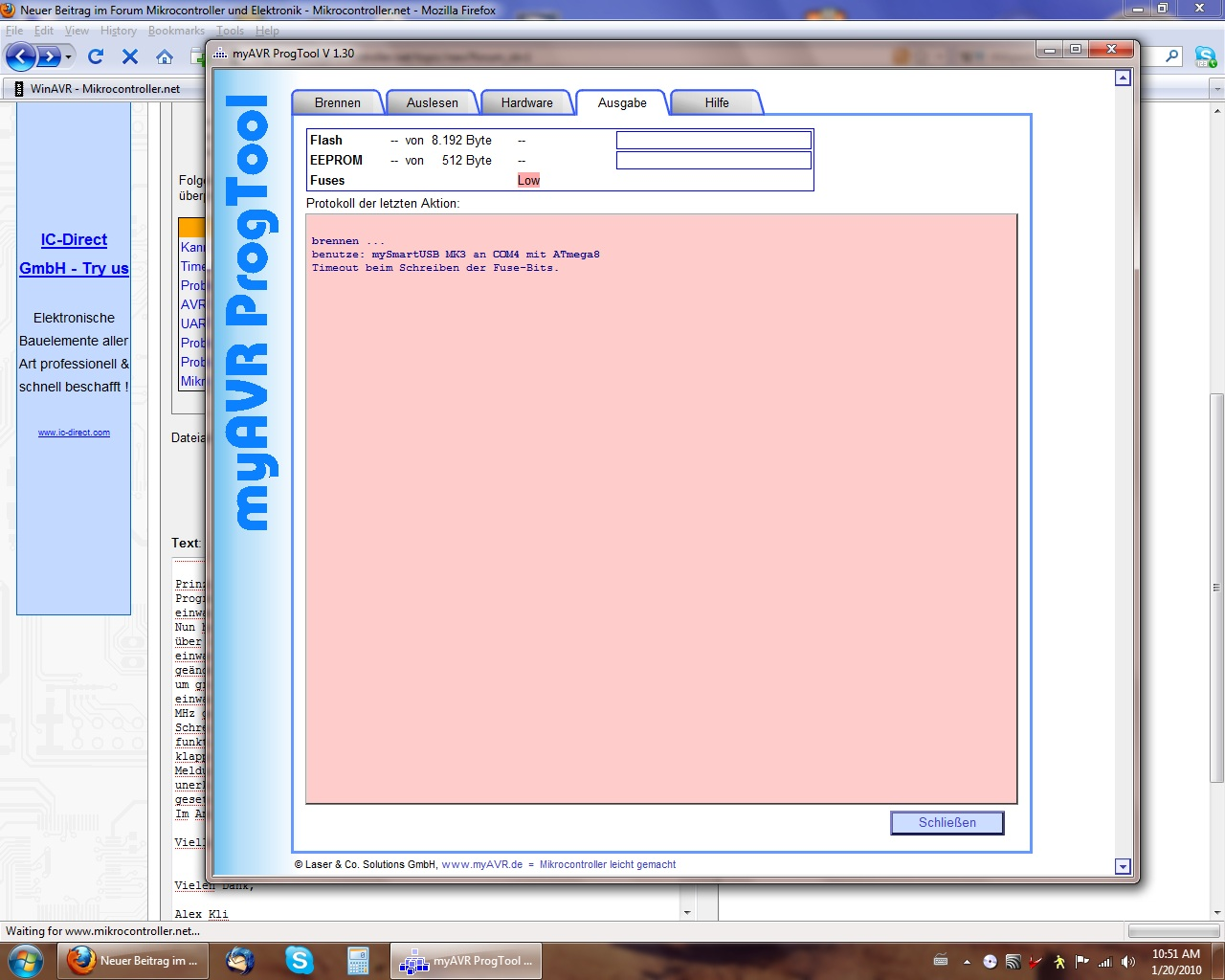This screenshot has width=1225, height=980.
Task: Click the Action Center flag tray icon
Action: point(1082,962)
